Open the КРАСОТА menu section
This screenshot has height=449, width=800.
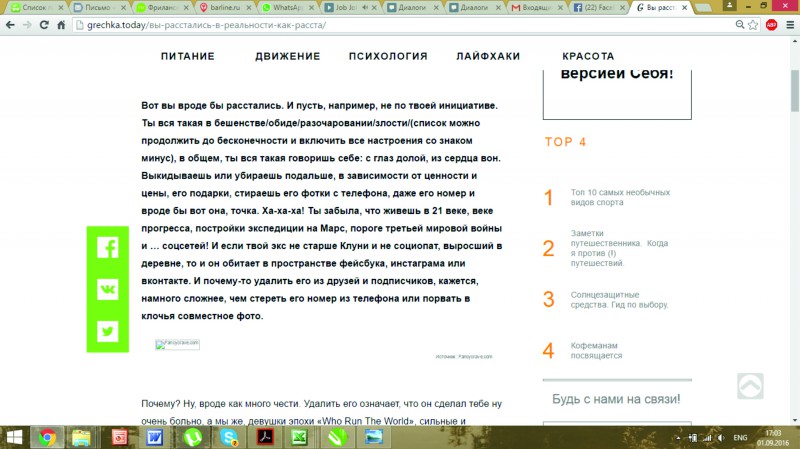coord(588,56)
